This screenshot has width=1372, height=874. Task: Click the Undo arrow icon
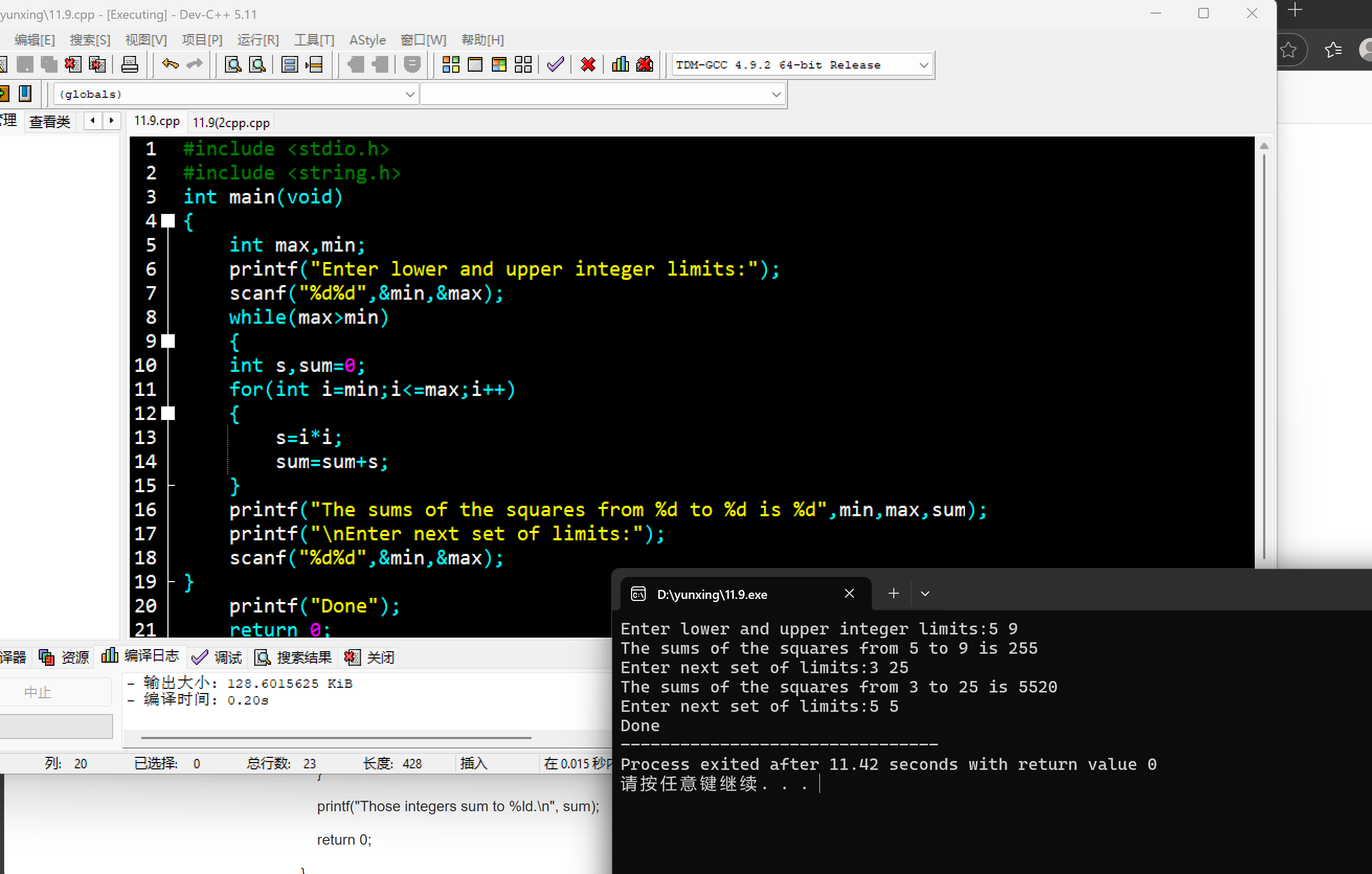[170, 64]
